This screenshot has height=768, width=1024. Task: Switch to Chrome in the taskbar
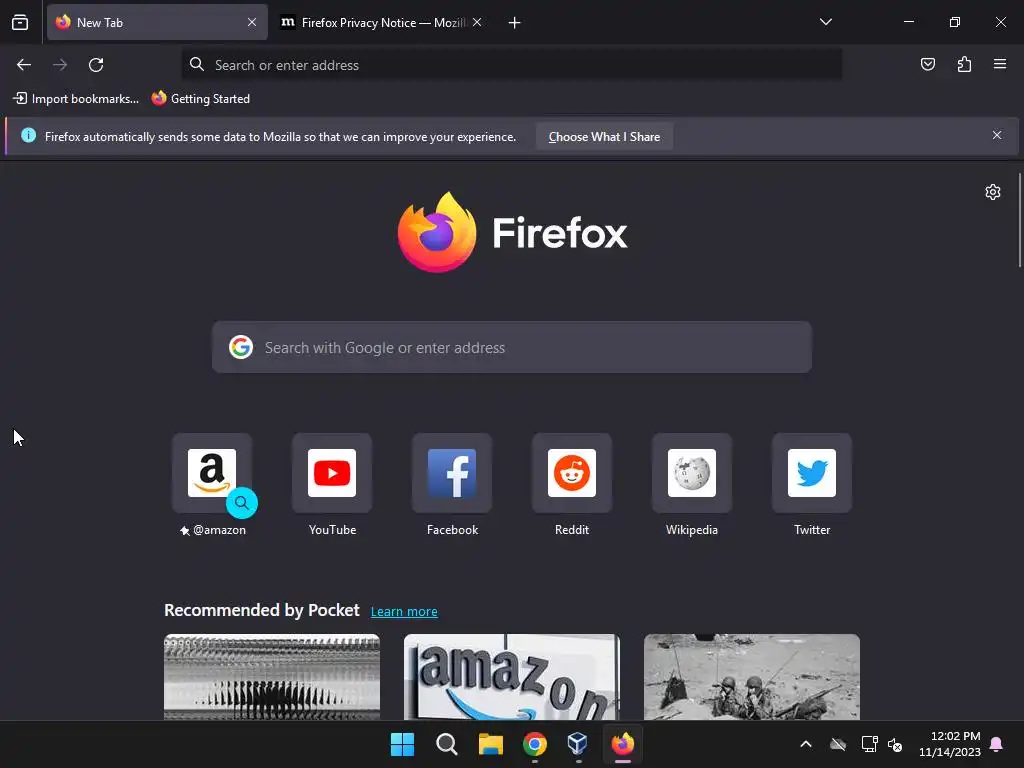[x=535, y=744]
